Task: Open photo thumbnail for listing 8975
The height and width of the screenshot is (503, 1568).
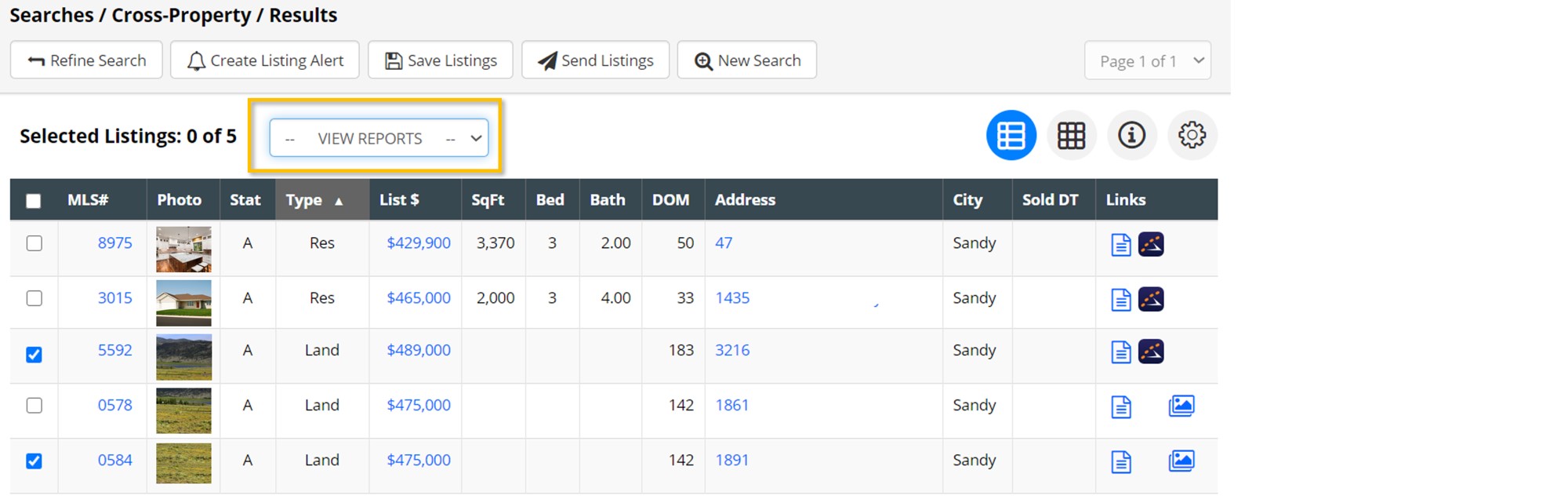Action: [183, 249]
